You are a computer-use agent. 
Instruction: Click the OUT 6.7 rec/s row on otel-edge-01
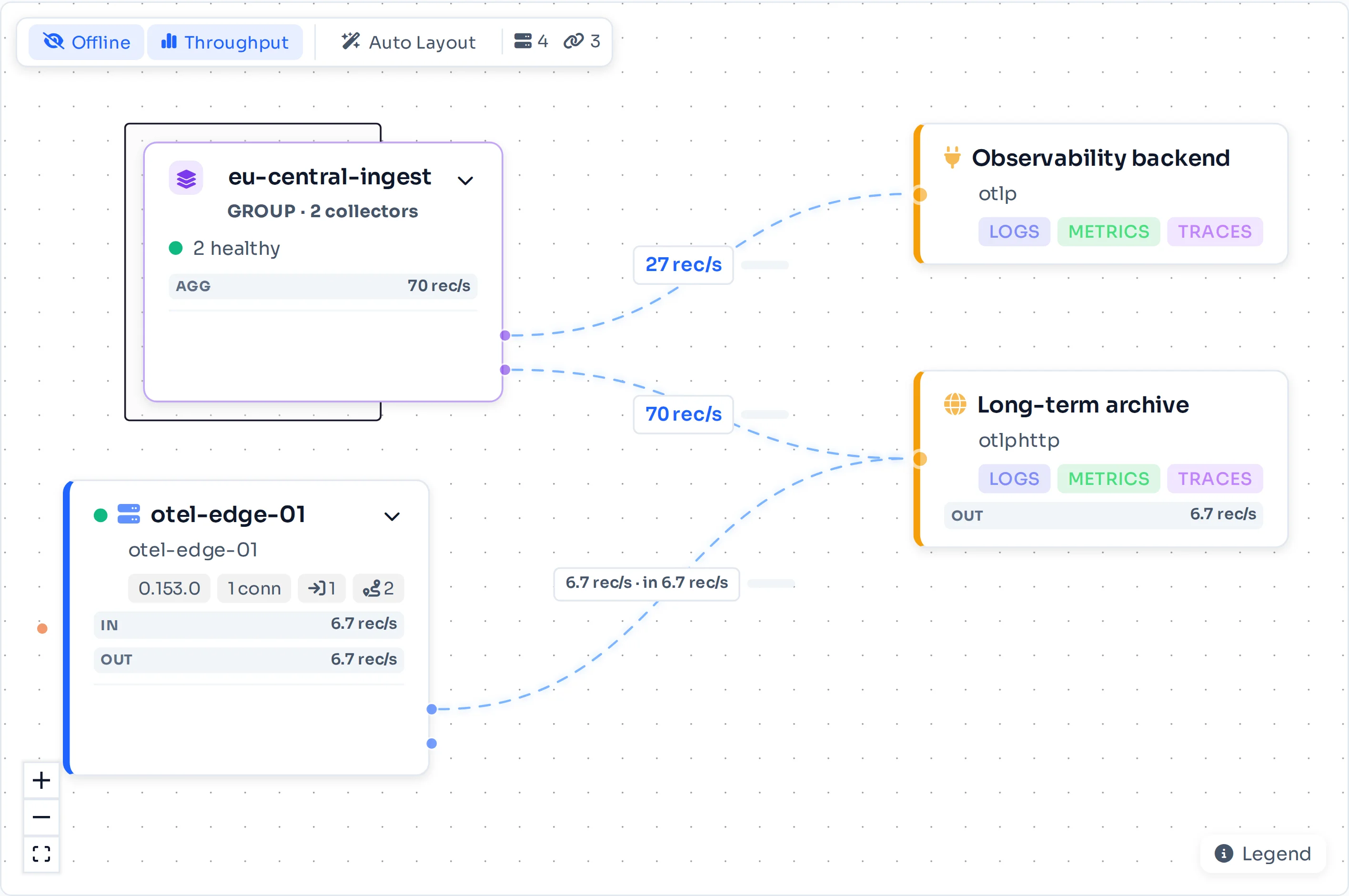point(249,659)
